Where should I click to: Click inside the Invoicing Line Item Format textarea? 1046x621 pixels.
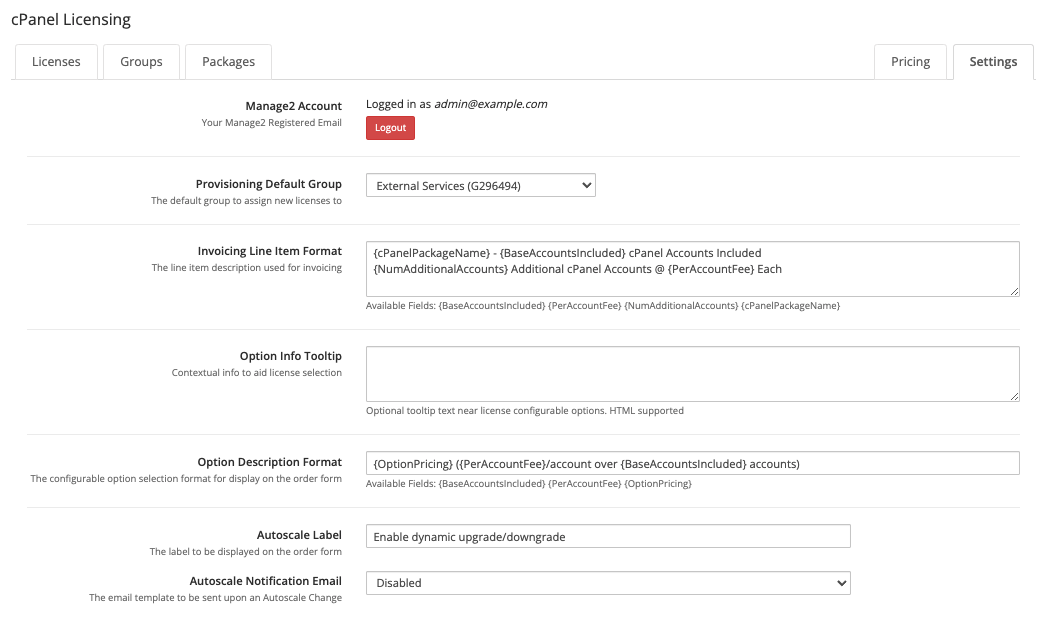point(692,269)
